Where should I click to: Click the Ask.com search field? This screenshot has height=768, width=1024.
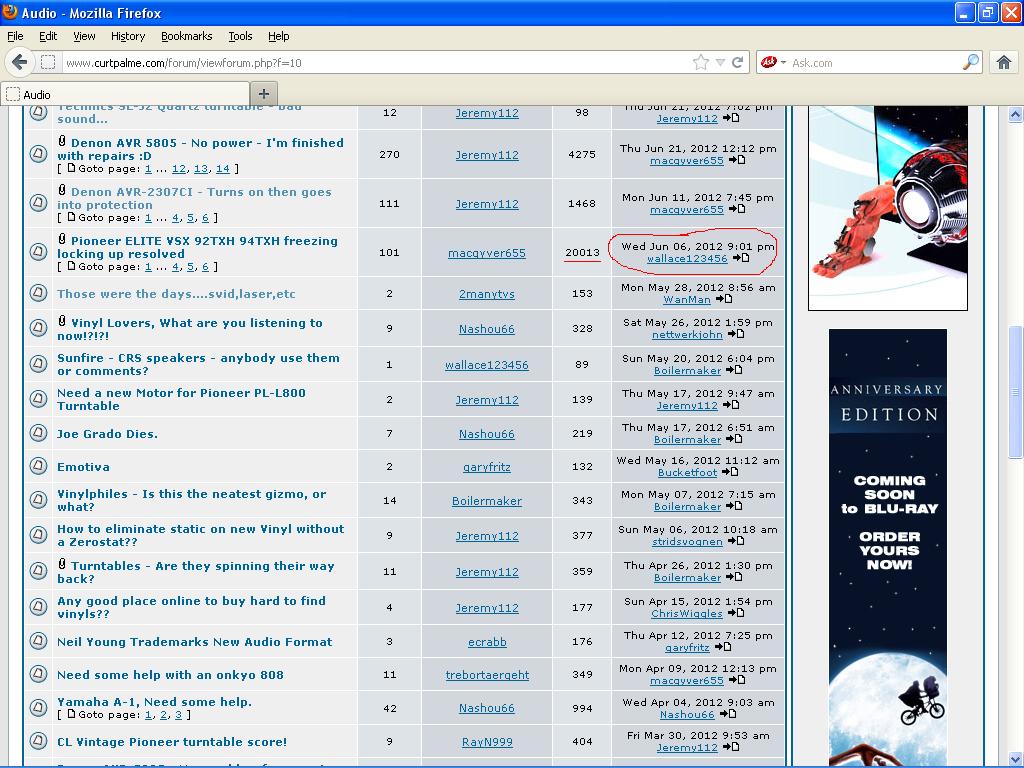coord(874,63)
